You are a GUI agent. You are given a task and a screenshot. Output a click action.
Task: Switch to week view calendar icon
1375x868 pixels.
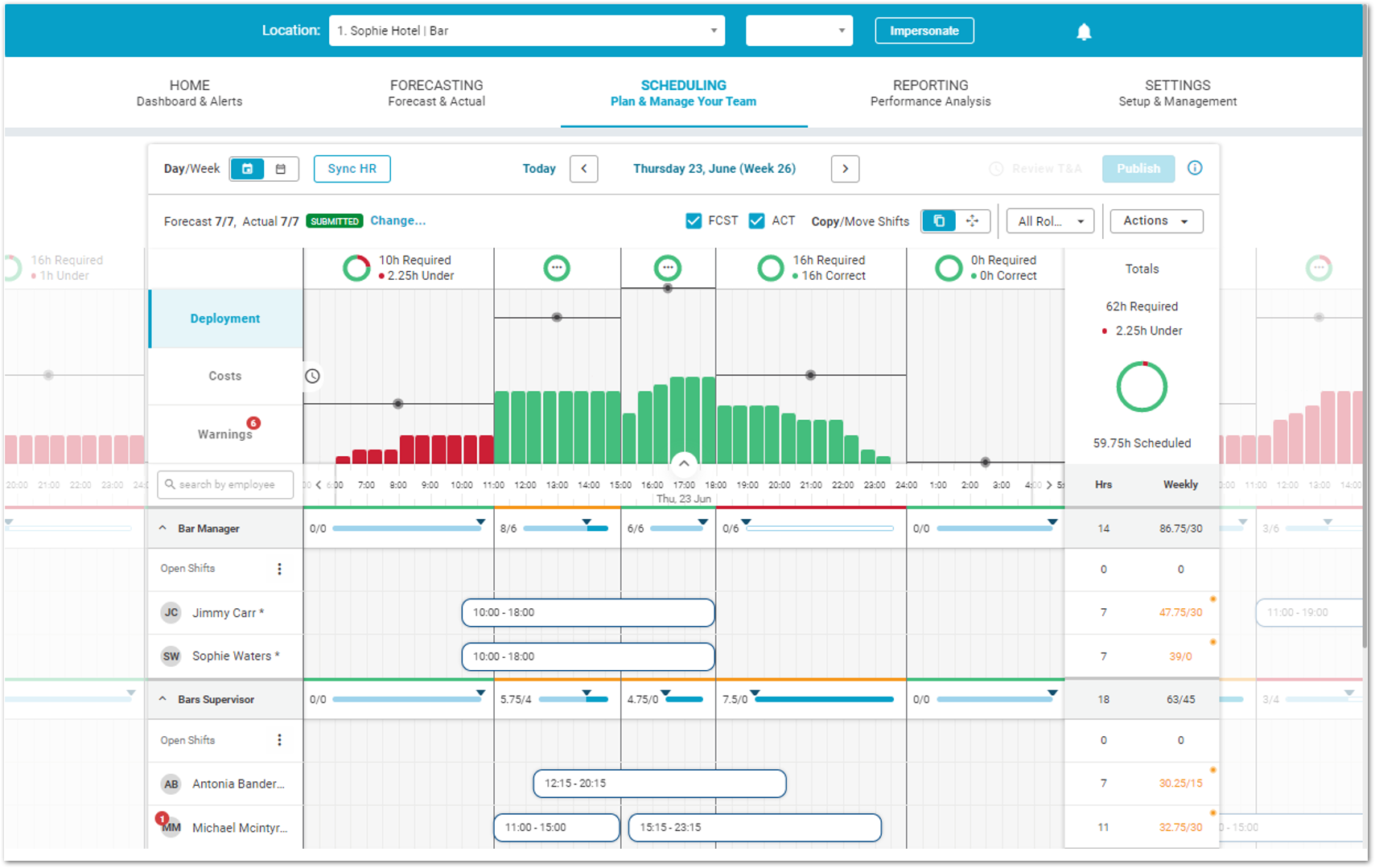[281, 169]
